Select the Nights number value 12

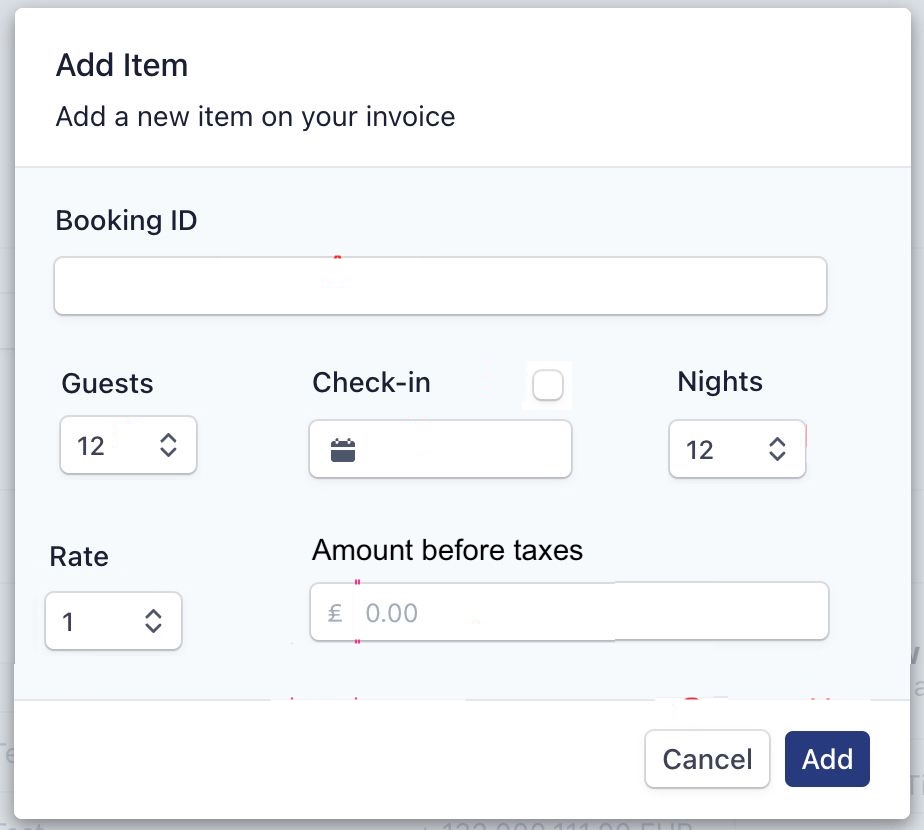[700, 450]
